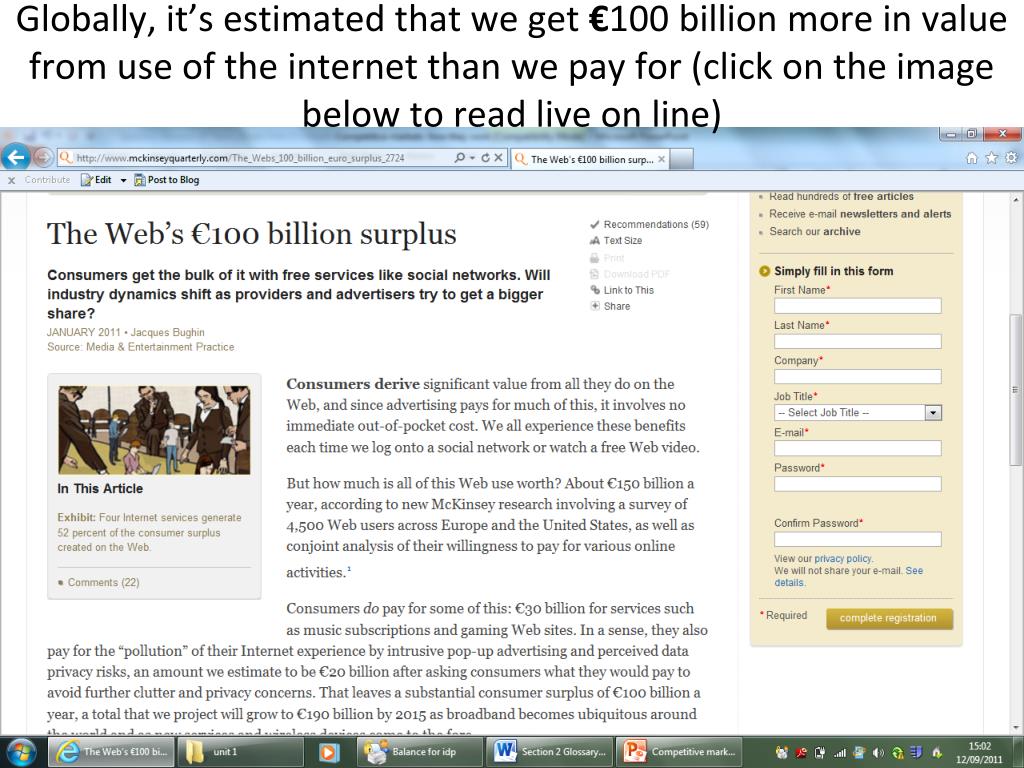Image resolution: width=1024 pixels, height=768 pixels.
Task: Click the Edit pencil icon
Action: [86, 180]
